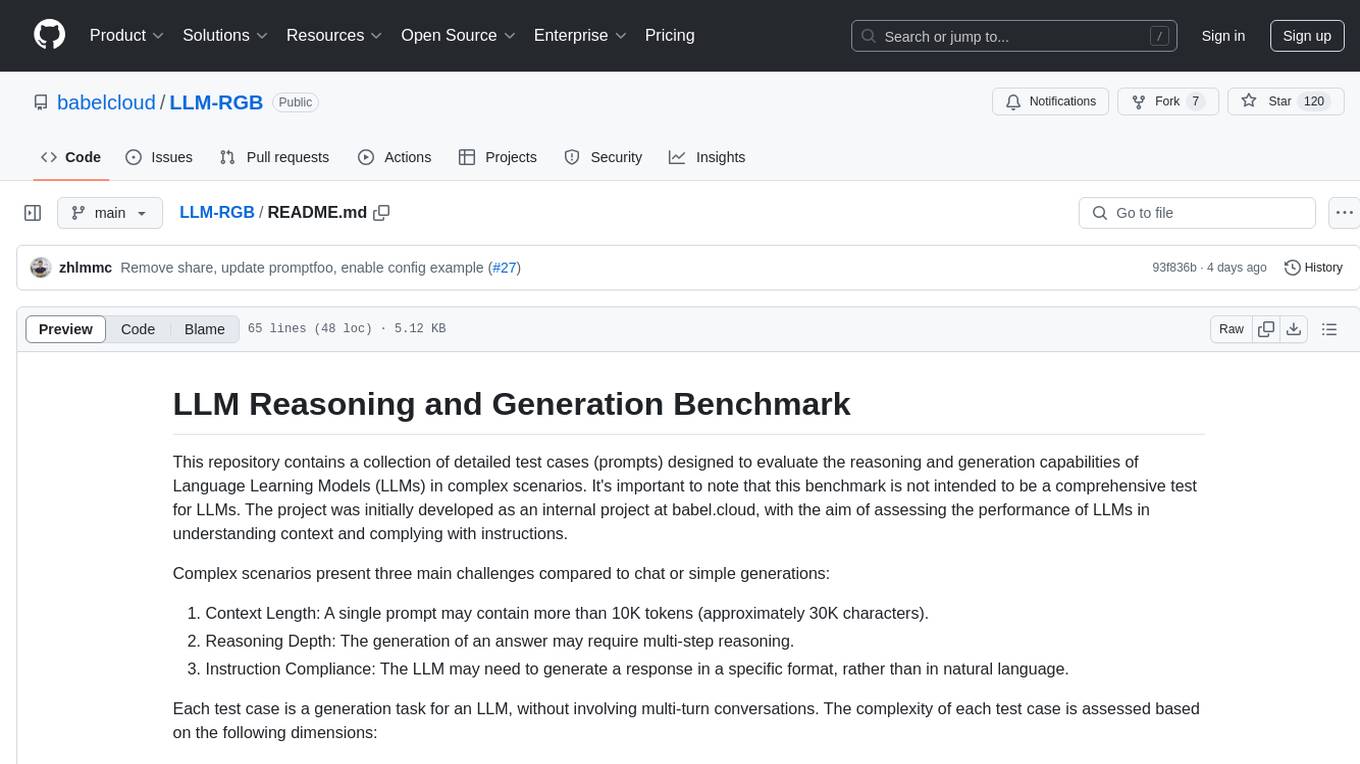1360x764 pixels.
Task: Select the Code view mode
Action: tap(138, 329)
